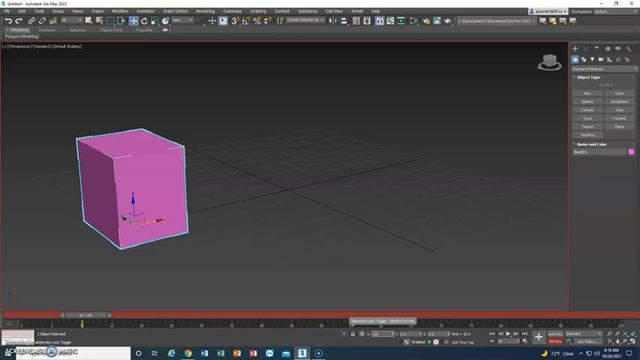
Task: Click the Cone primitive button
Action: 619,93
